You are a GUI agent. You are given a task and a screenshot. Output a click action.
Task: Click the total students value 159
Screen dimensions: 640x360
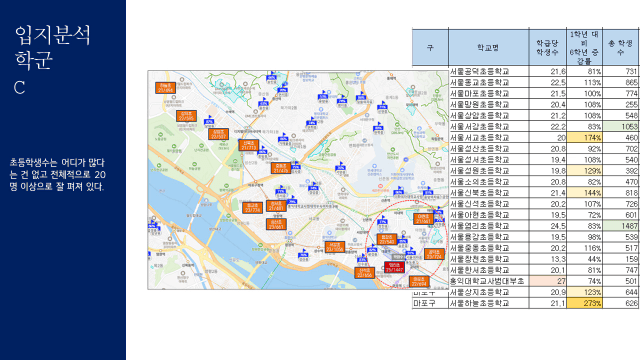coord(621,259)
